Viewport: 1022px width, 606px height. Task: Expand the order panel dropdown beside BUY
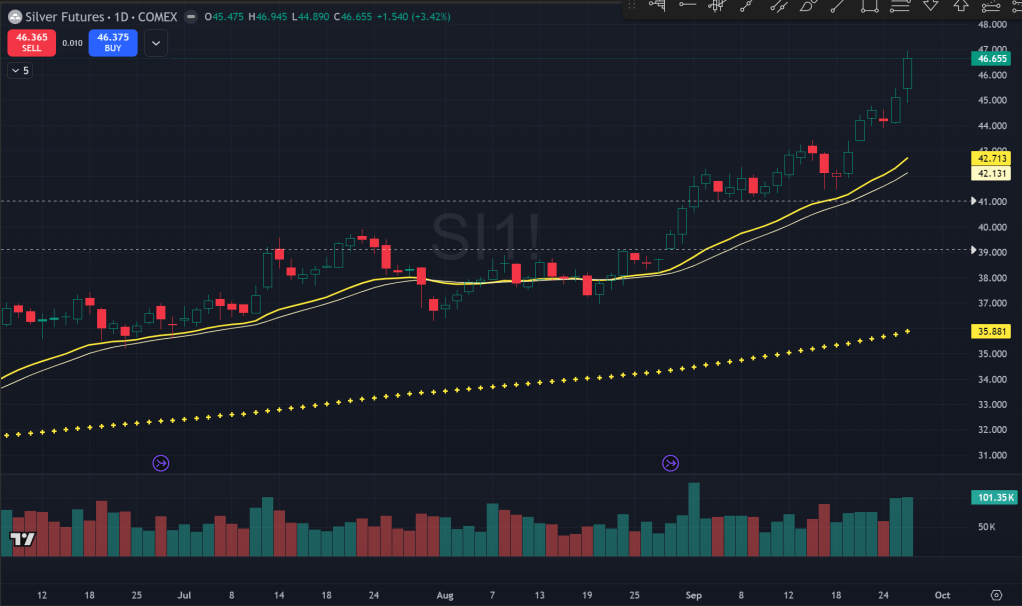155,42
